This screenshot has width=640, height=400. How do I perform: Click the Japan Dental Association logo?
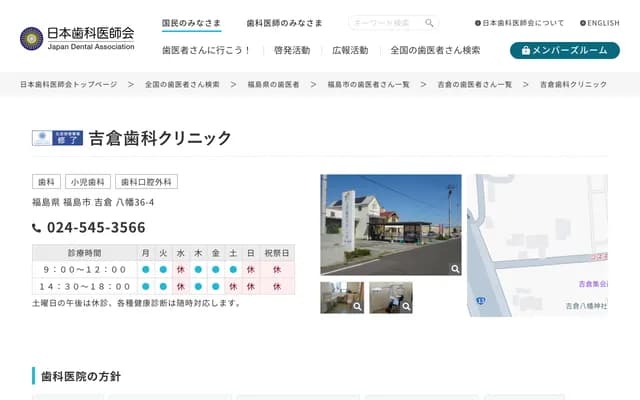pos(77,38)
